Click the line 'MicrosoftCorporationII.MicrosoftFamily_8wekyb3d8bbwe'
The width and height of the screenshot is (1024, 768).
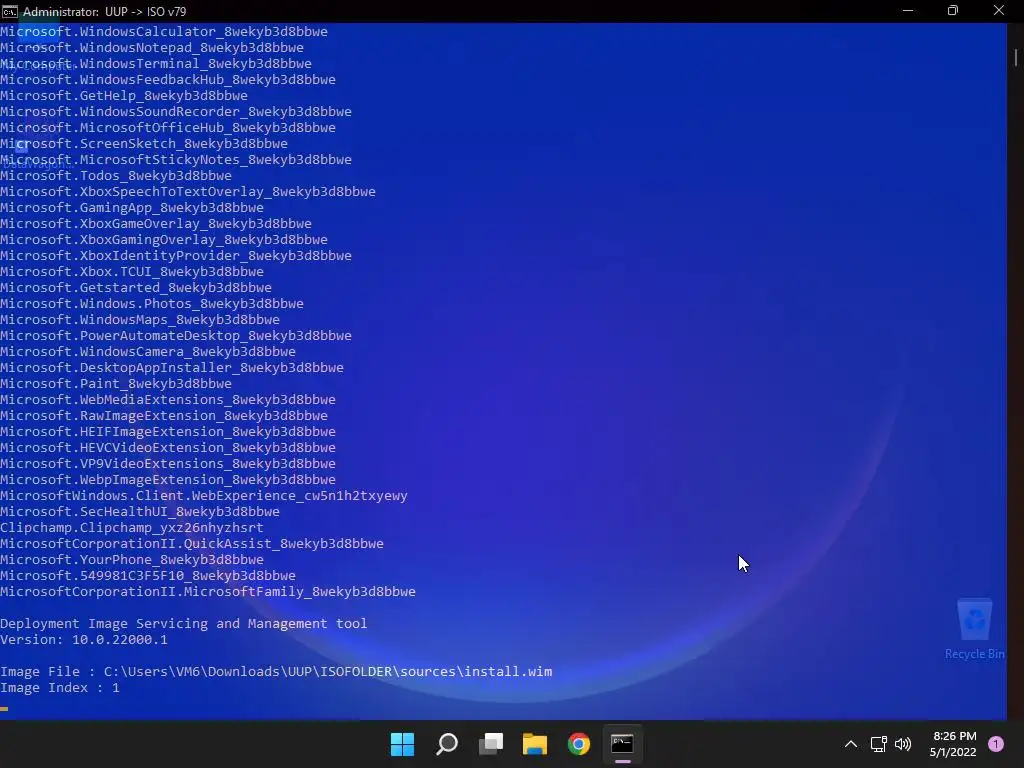point(208,592)
